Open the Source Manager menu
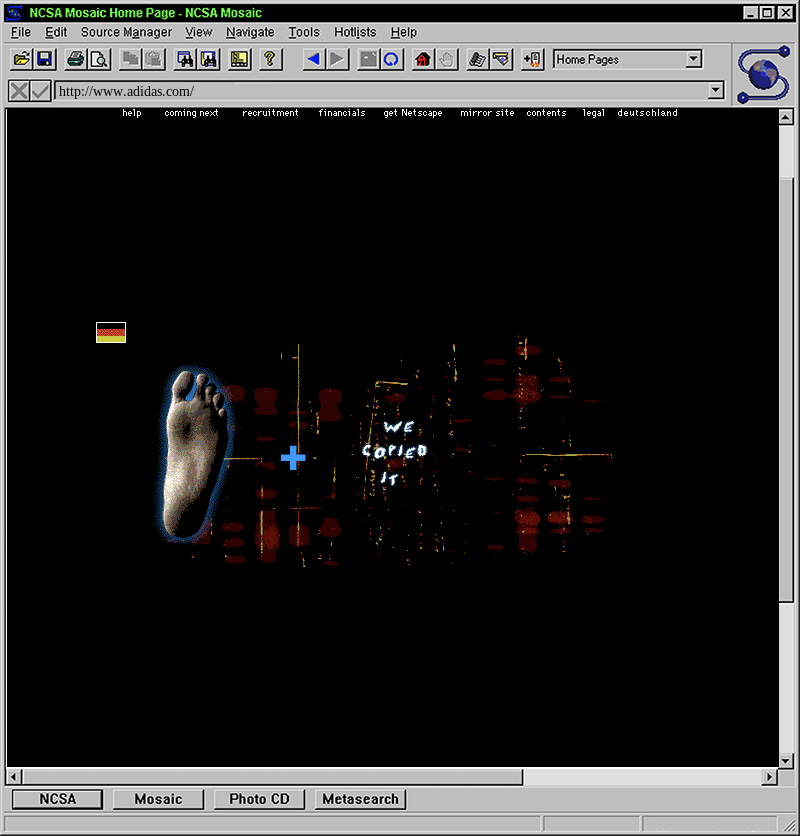Screen dimensions: 800x836 (126, 32)
